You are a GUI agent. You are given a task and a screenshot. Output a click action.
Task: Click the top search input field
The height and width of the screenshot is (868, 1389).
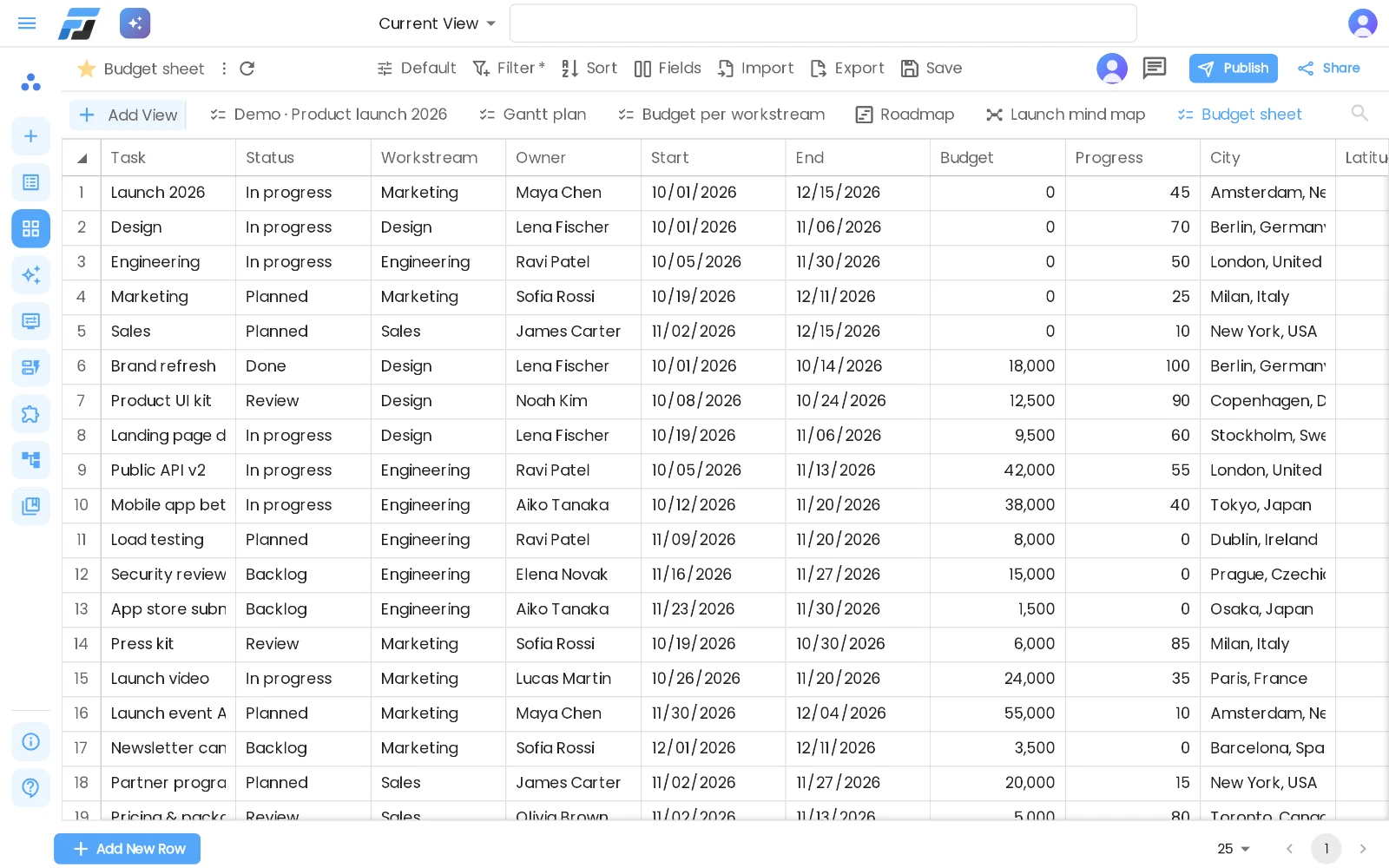pos(823,23)
